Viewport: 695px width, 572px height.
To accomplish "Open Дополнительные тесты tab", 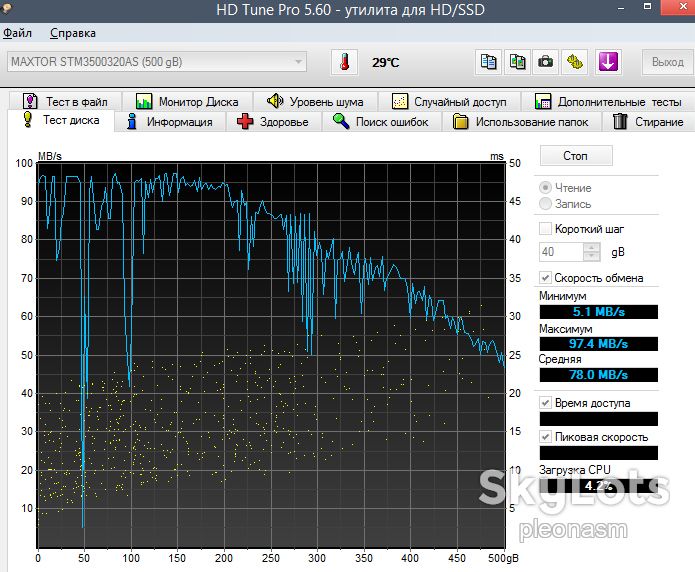I will 608,102.
